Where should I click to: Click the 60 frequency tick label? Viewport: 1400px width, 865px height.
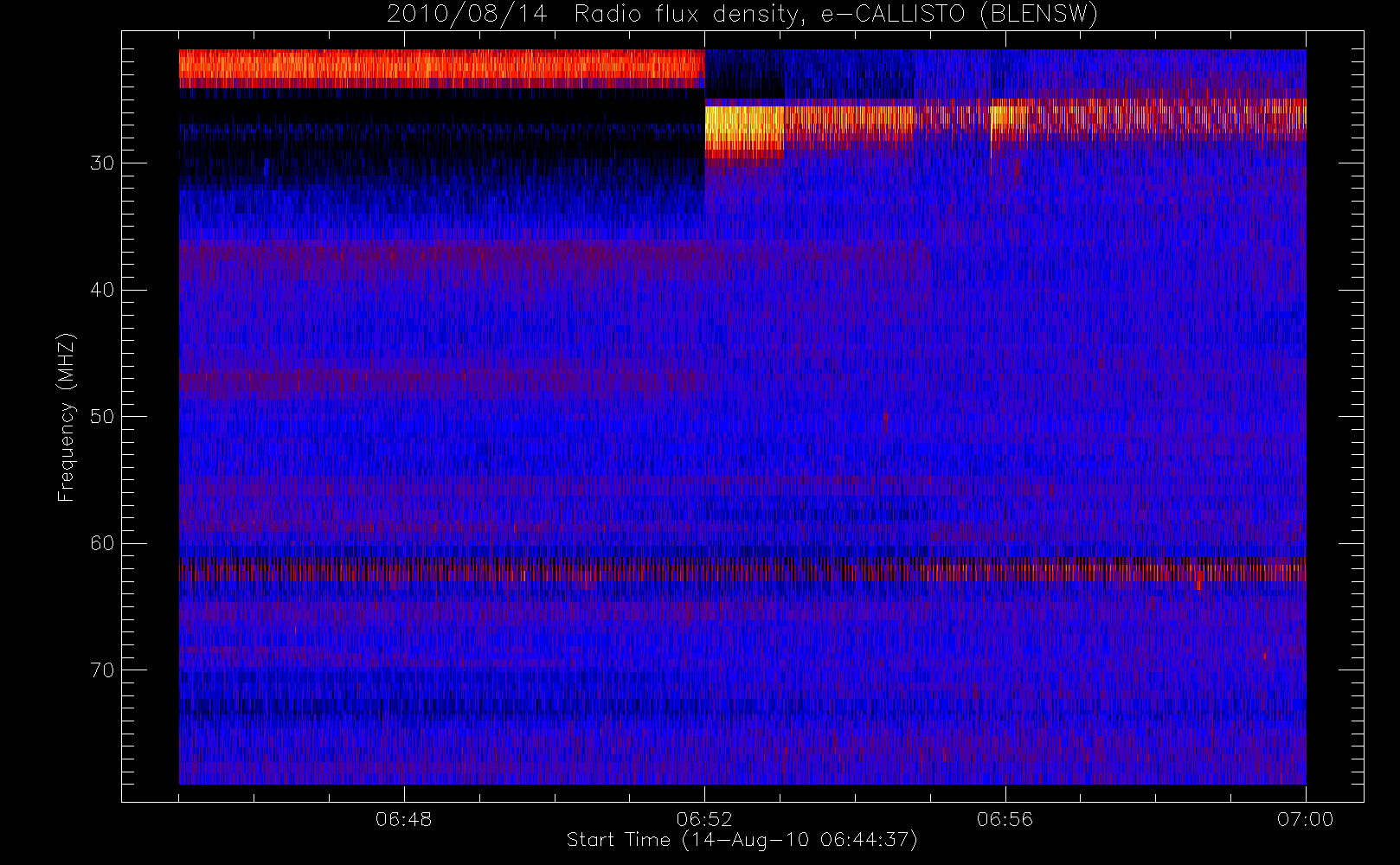click(x=102, y=543)
